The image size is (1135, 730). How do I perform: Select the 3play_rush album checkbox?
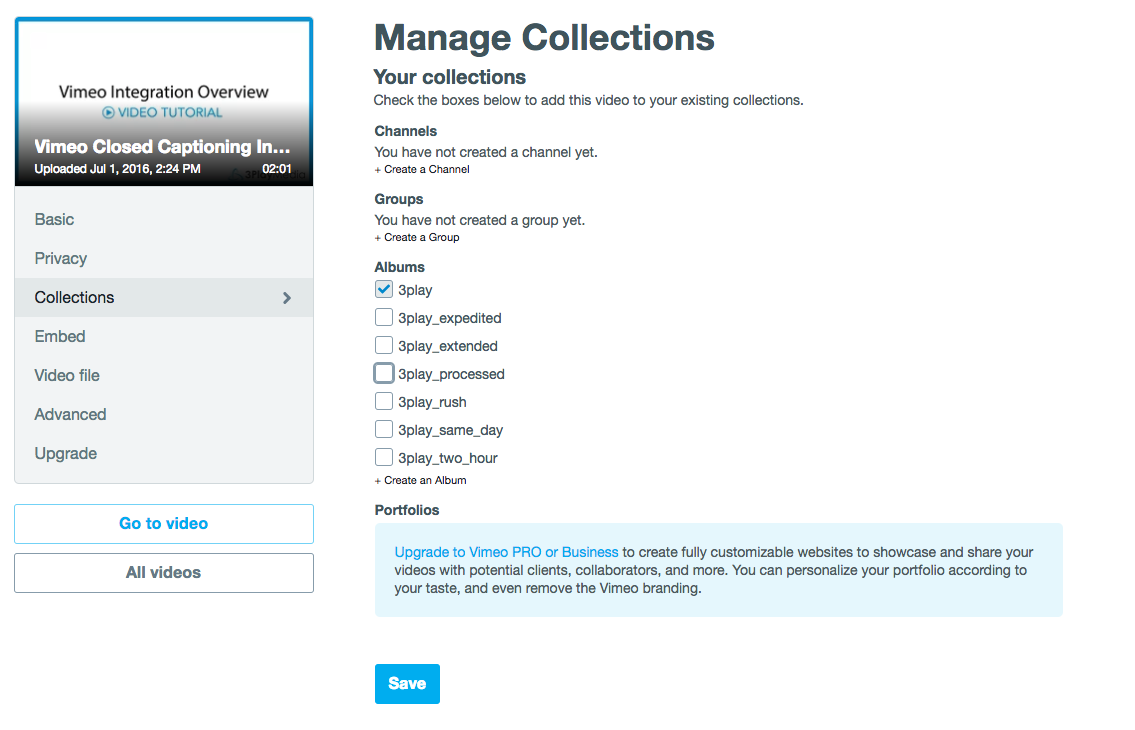[384, 401]
